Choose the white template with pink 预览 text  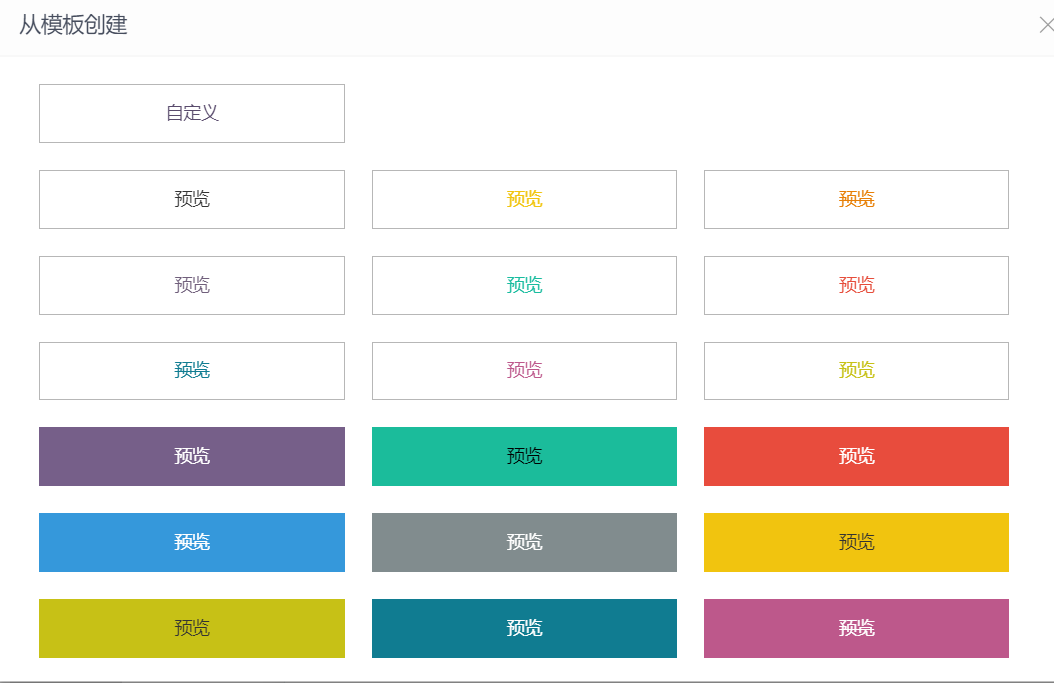coord(524,370)
